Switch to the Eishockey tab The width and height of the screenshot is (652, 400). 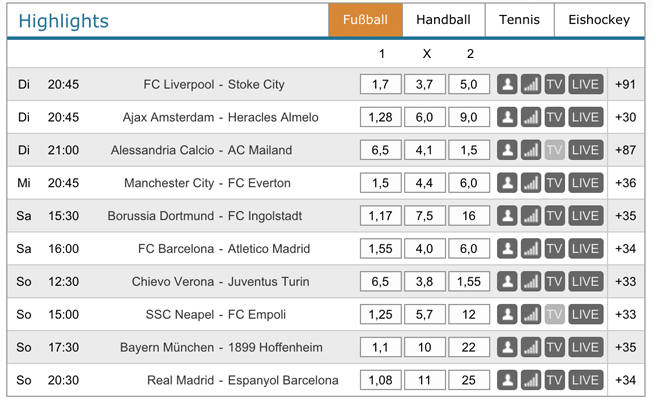pyautogui.click(x=599, y=20)
